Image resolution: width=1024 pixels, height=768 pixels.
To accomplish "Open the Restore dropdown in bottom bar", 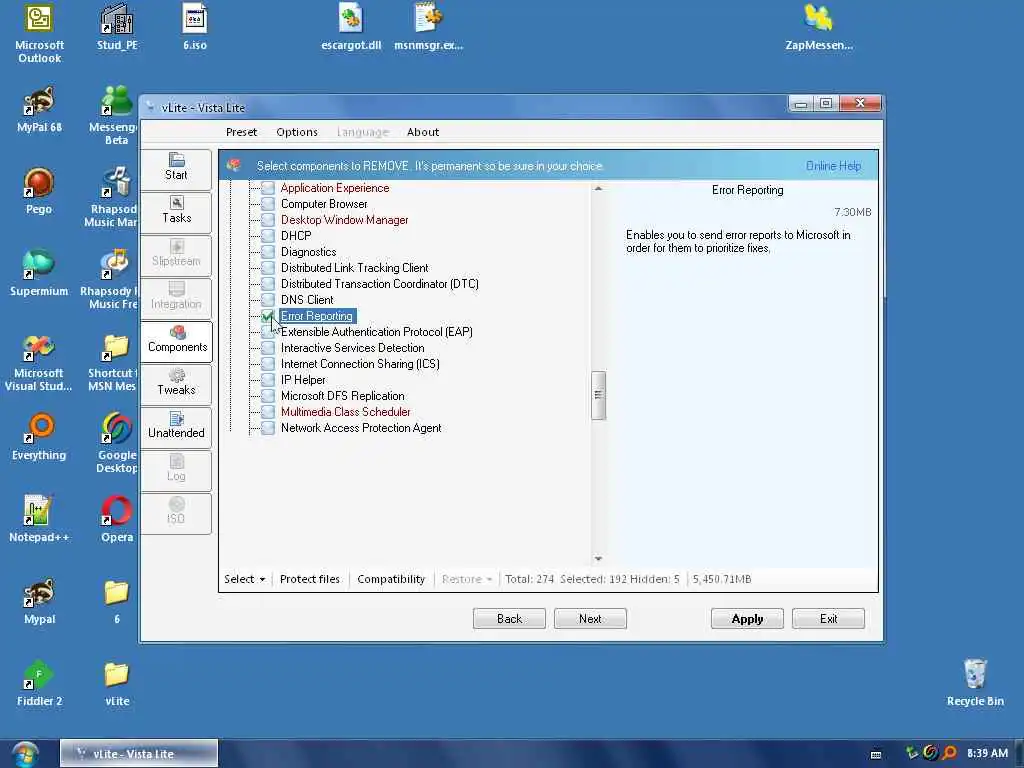I will click(x=466, y=579).
